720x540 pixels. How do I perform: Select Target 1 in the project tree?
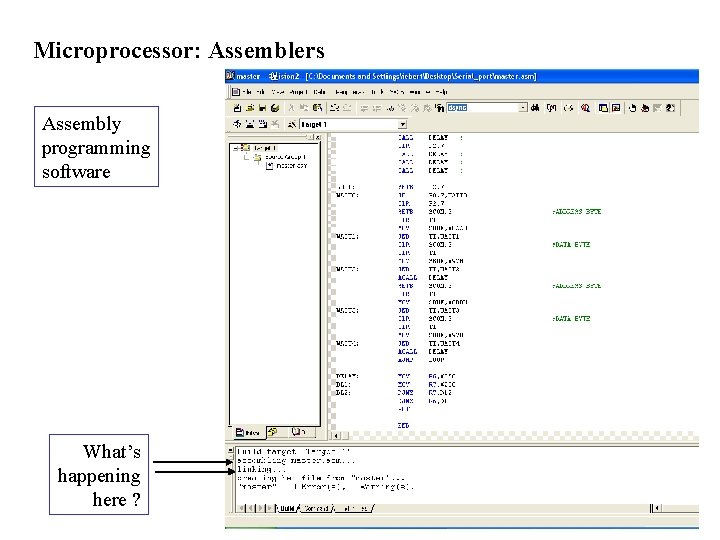(x=265, y=148)
